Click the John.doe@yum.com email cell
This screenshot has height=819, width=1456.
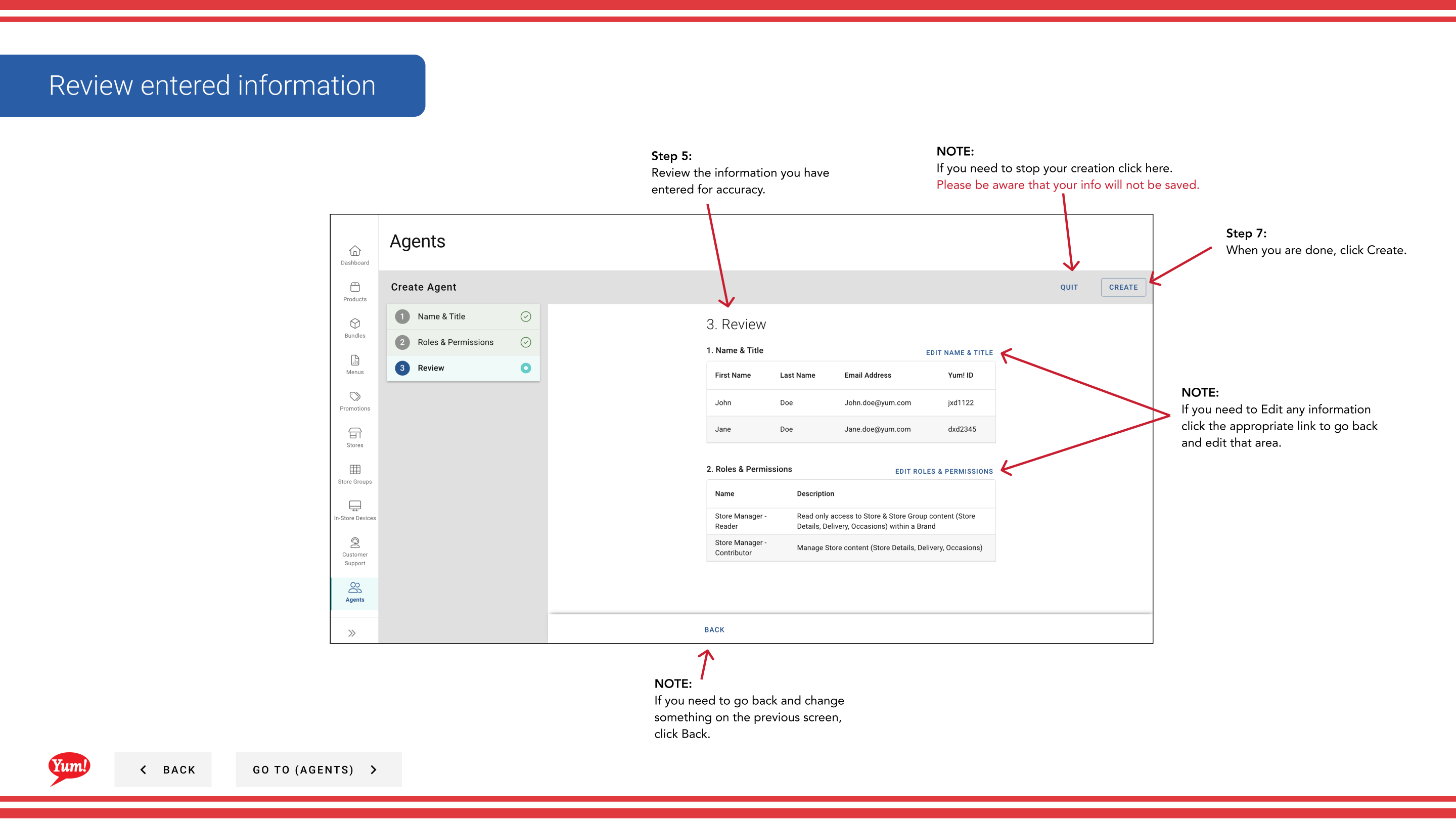pos(877,403)
